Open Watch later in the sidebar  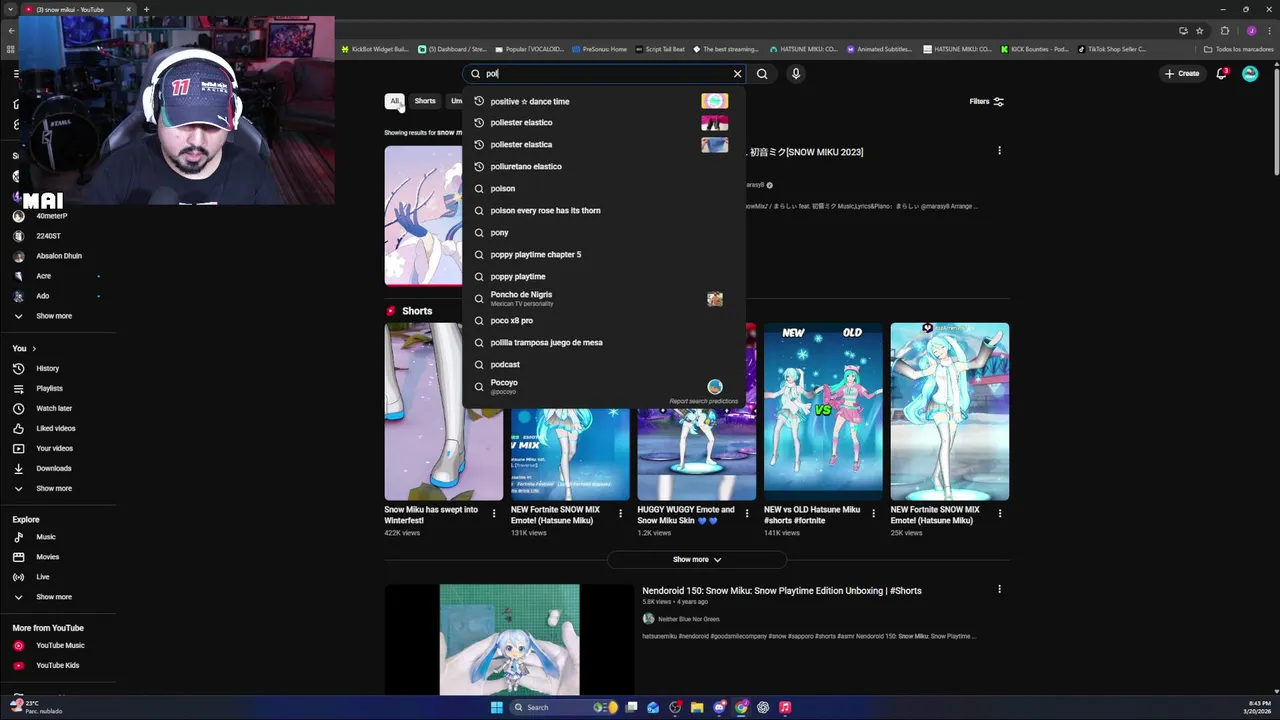(x=58, y=408)
